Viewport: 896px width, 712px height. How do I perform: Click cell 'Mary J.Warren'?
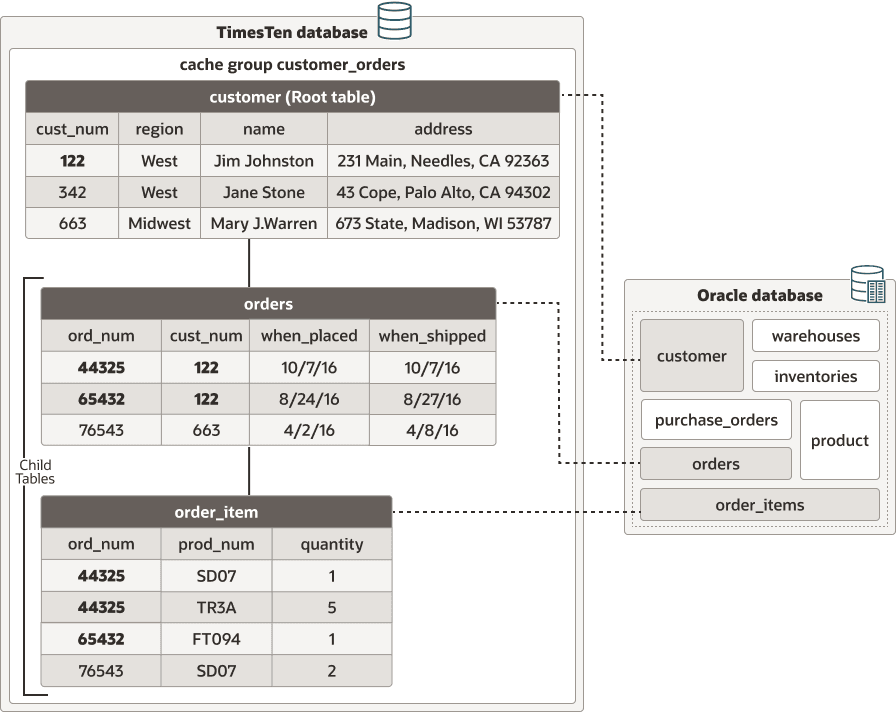click(x=263, y=223)
